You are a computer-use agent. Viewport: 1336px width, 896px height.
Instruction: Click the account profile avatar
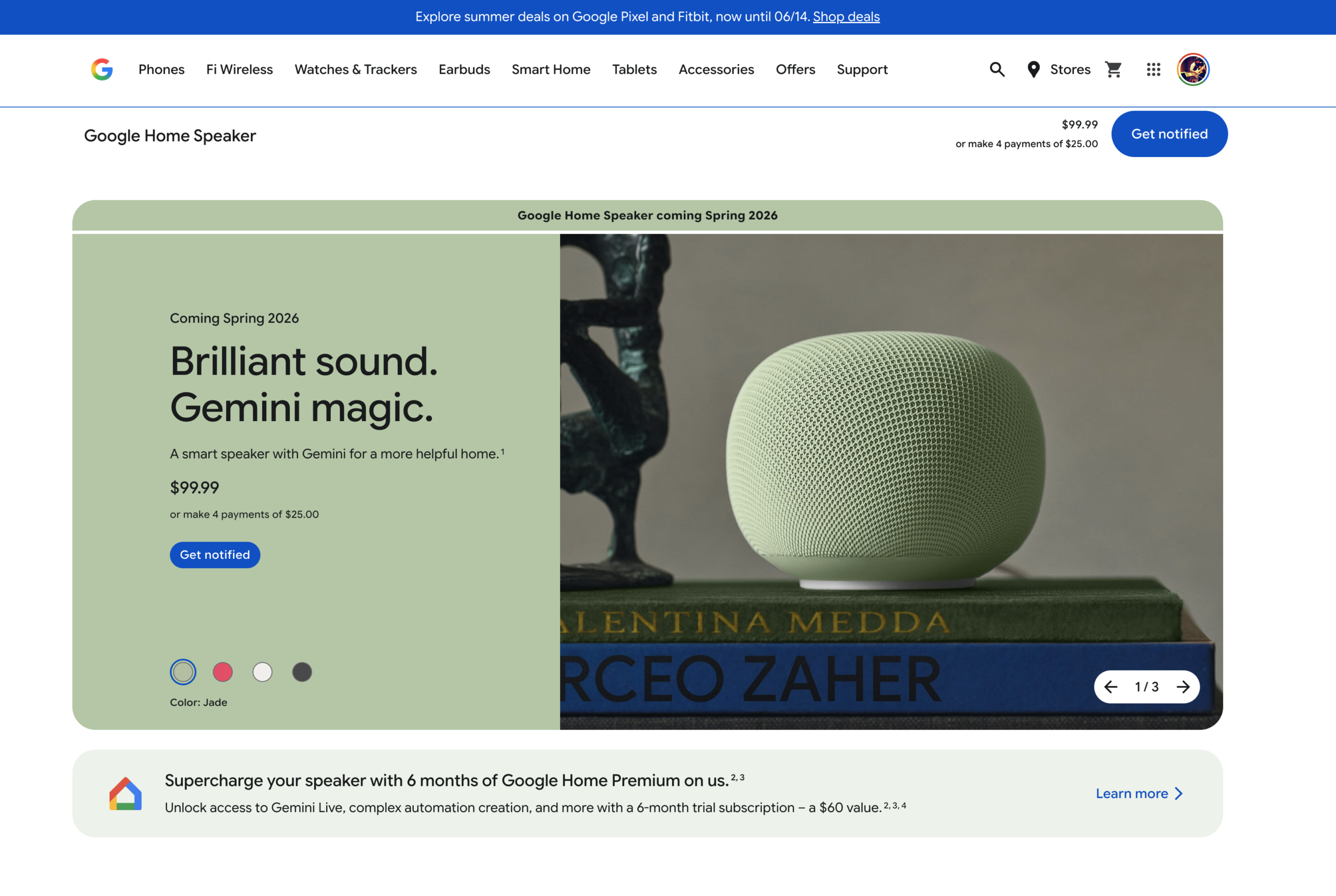(x=1193, y=69)
